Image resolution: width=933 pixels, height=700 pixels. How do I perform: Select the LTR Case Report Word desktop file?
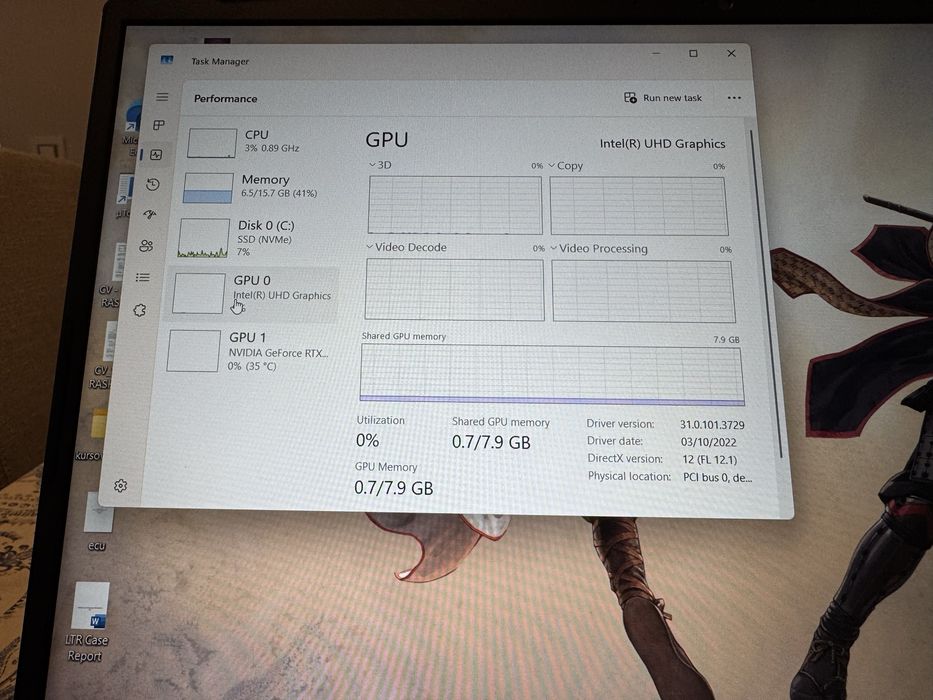click(x=88, y=622)
